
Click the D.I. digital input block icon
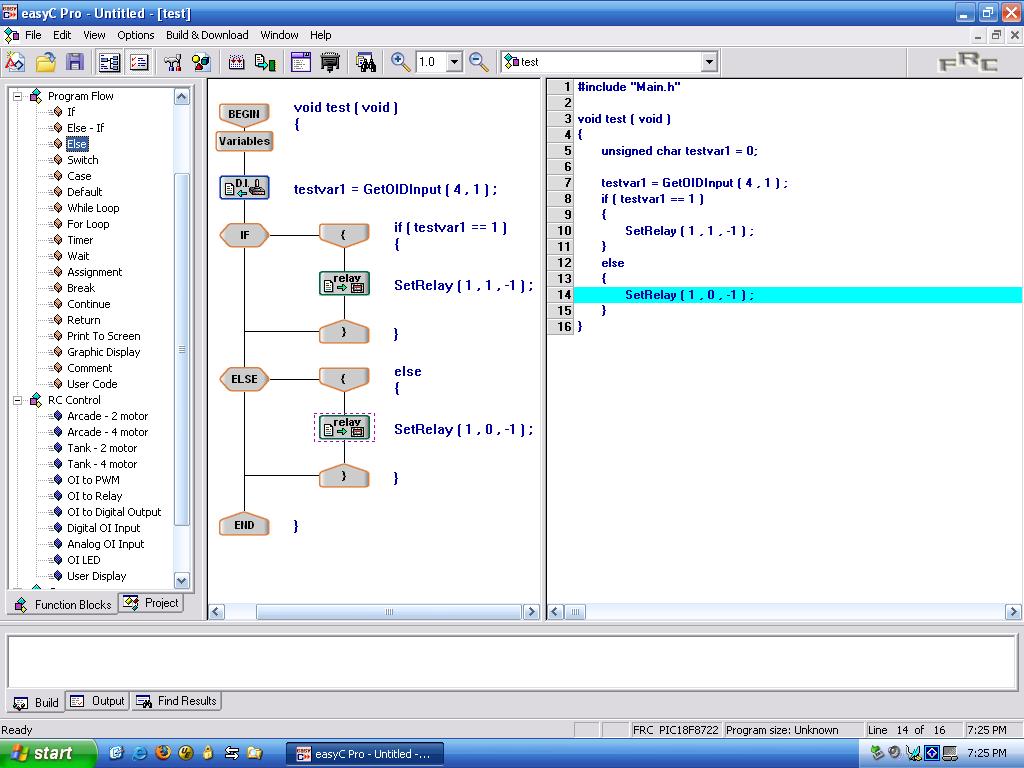[x=244, y=188]
